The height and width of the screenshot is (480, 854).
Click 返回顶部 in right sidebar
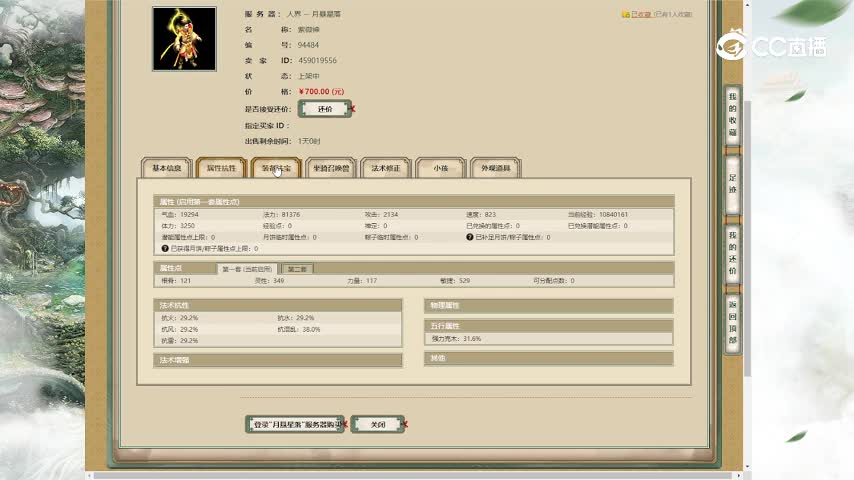tap(732, 321)
